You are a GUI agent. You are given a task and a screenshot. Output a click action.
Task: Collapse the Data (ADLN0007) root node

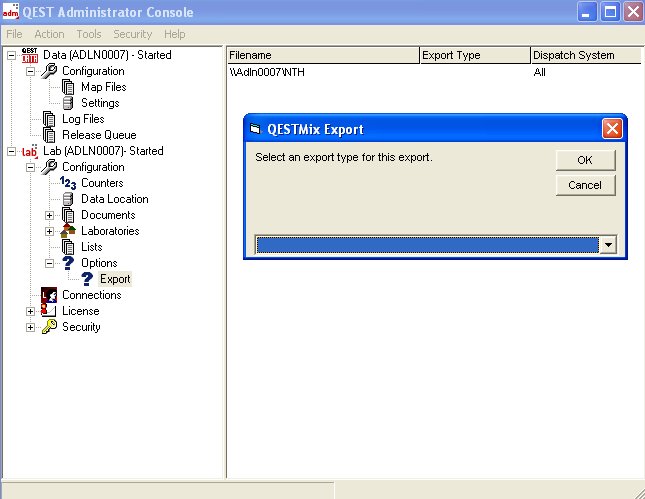[x=11, y=55]
